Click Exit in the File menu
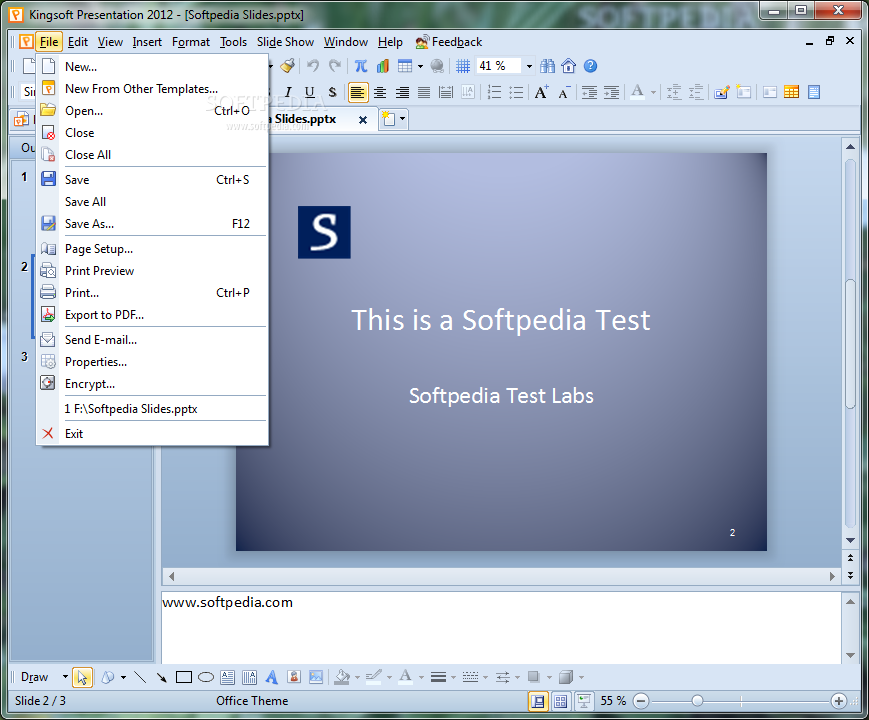The width and height of the screenshot is (869, 720). (x=152, y=433)
